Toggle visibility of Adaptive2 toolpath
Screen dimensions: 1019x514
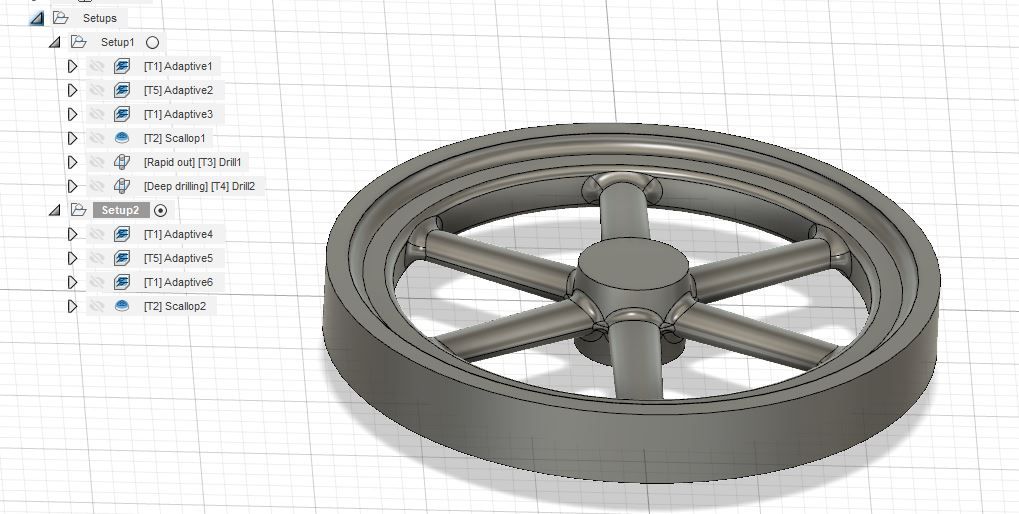pos(97,90)
